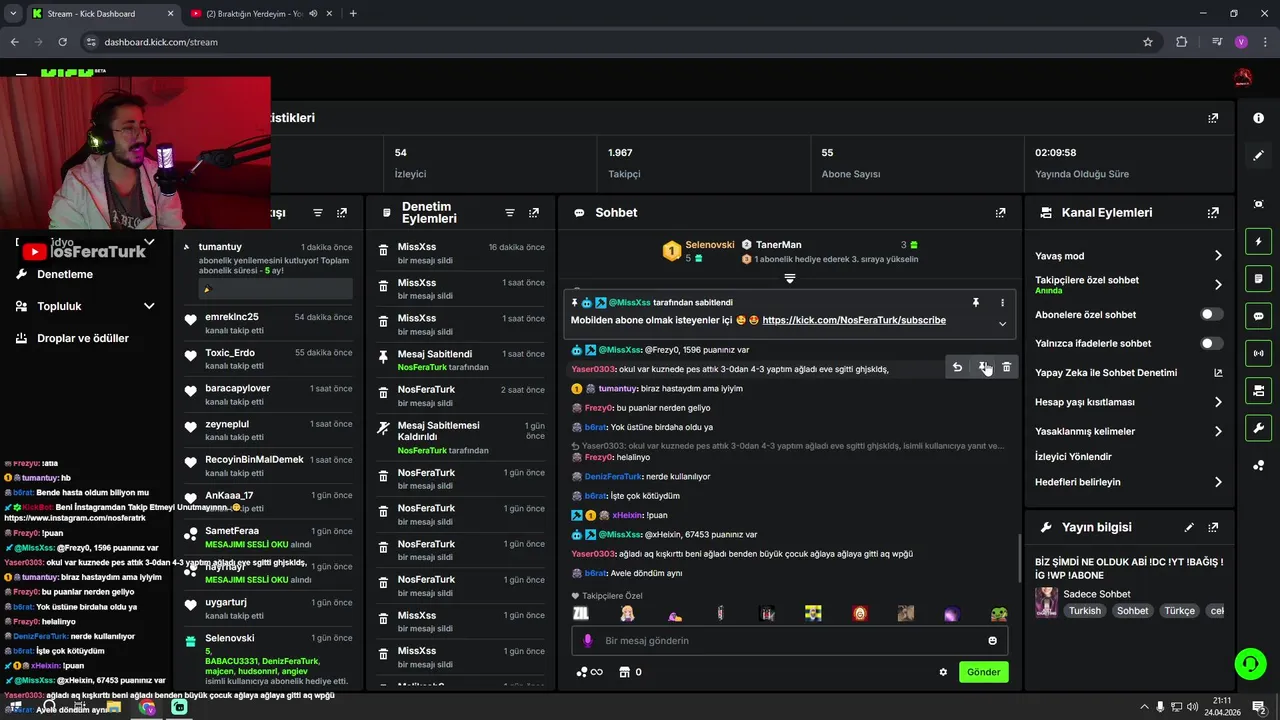Click the lightning bolt icon in right sidebar
This screenshot has height=720, width=1280.
tap(1258, 241)
